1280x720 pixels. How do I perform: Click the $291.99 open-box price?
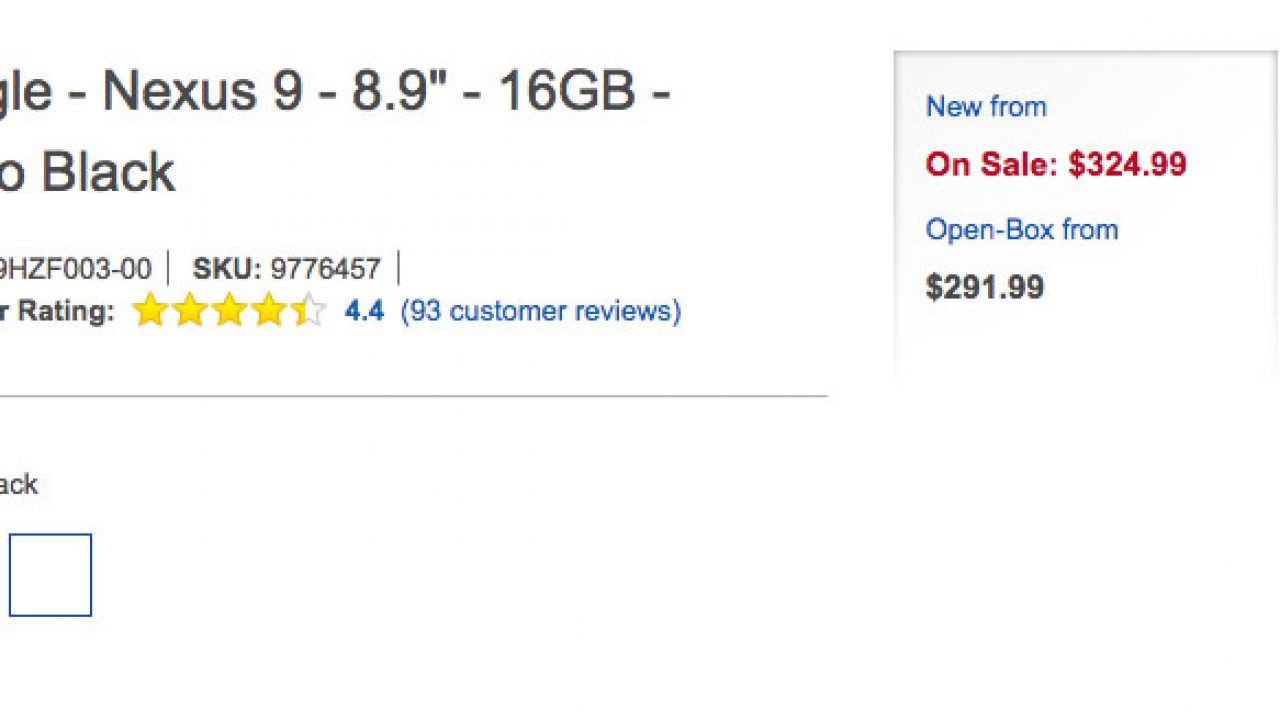985,288
